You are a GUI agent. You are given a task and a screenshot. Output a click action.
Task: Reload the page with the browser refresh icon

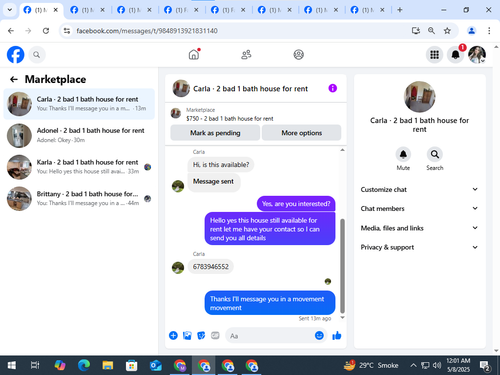(x=46, y=31)
